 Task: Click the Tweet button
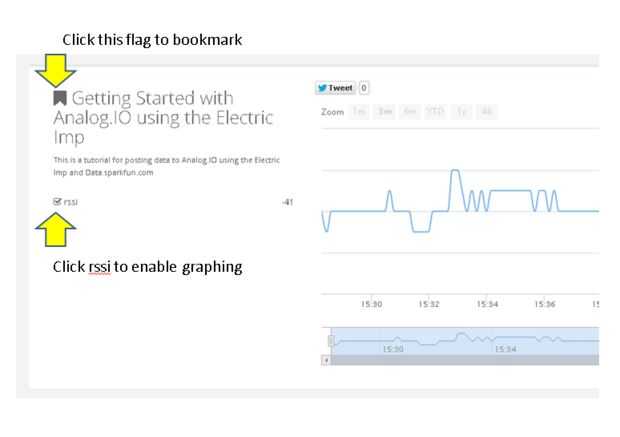pos(335,88)
